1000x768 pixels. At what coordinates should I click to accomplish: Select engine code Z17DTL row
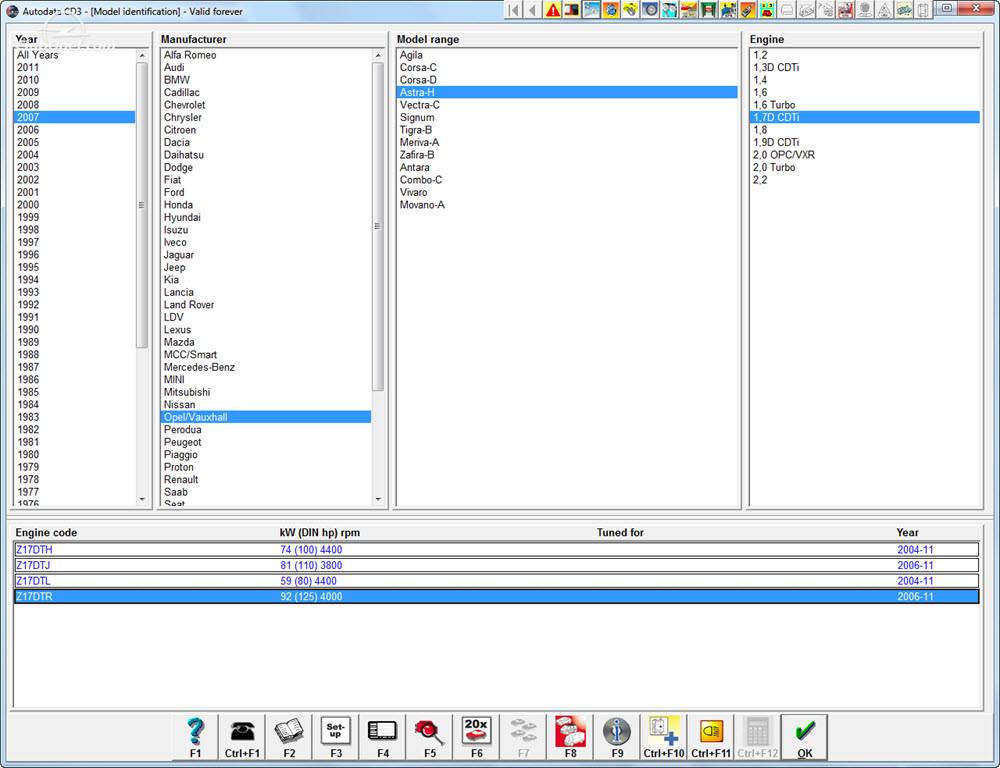496,581
